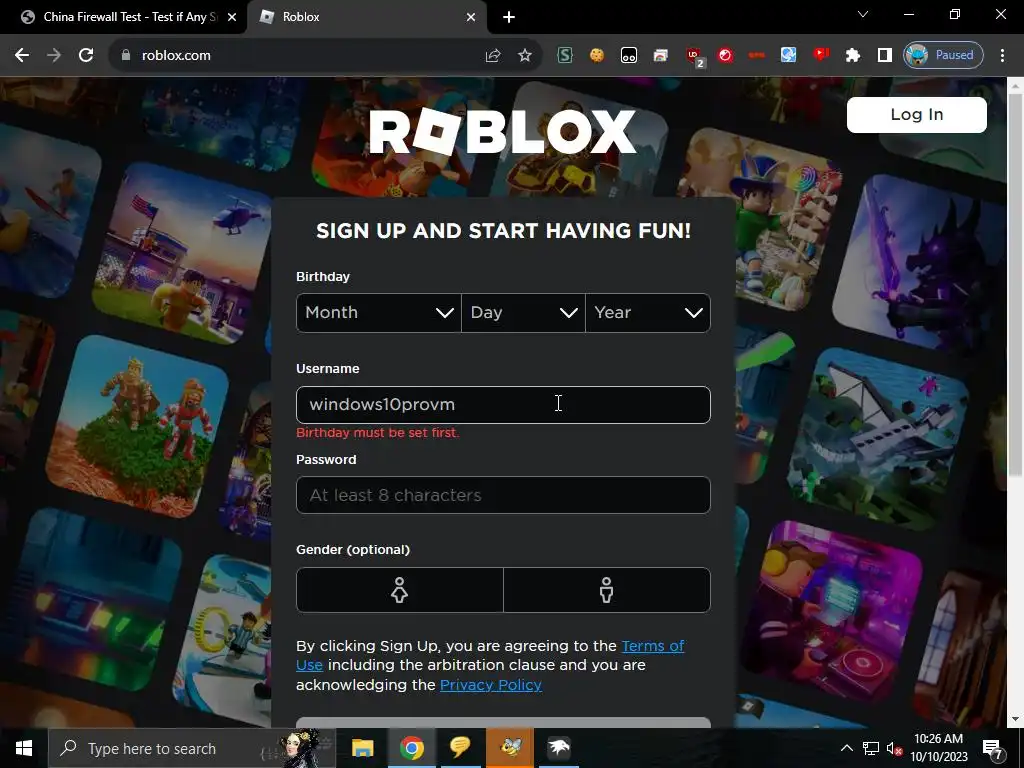Expand the Year birthday dropdown
The image size is (1024, 768).
[648, 313]
